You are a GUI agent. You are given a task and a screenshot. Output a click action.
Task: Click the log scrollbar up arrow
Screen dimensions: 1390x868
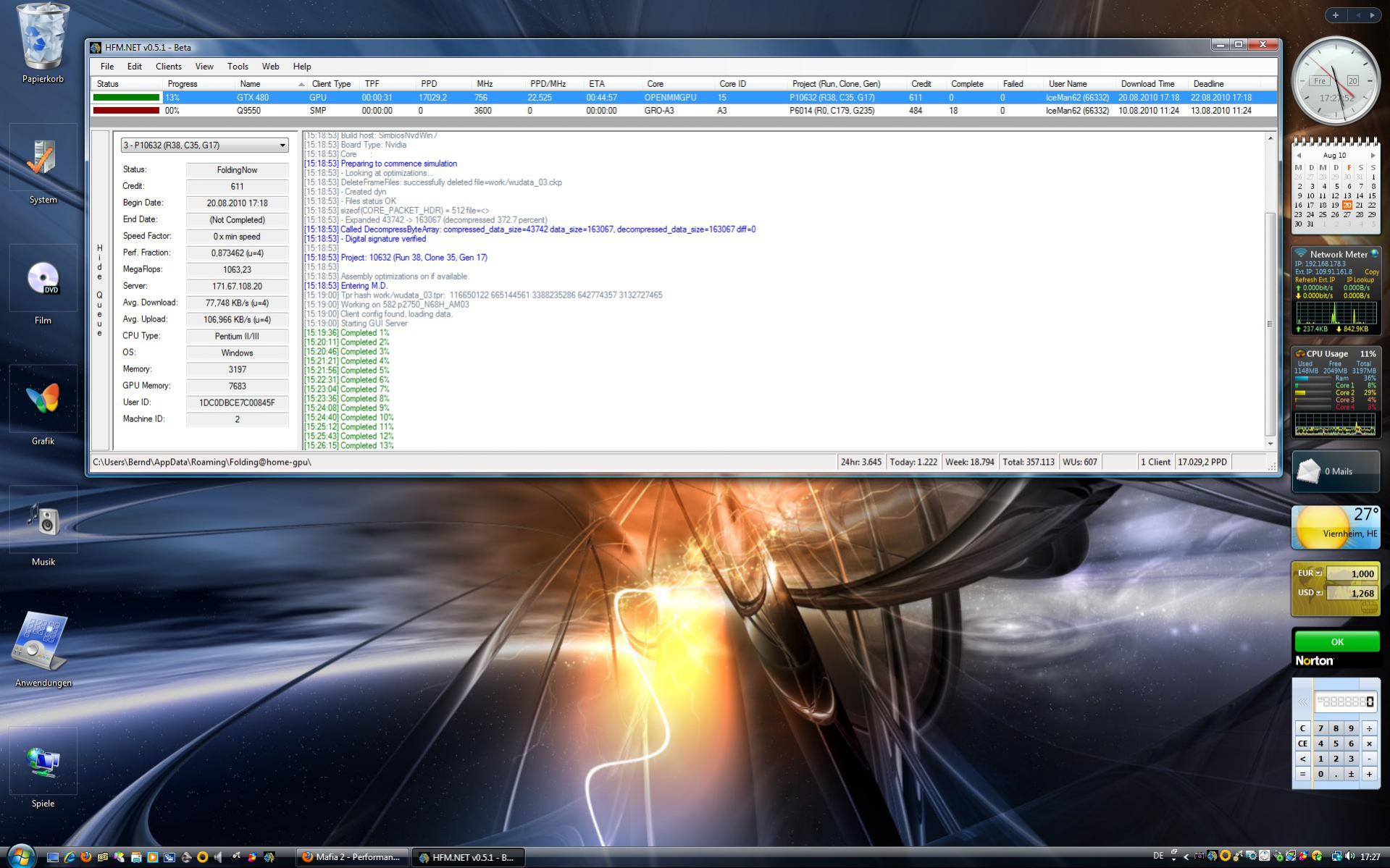(1270, 138)
